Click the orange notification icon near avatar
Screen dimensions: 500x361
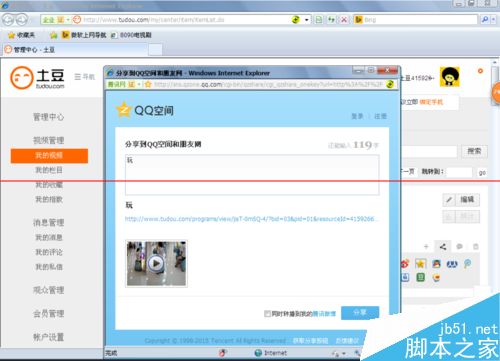(x=480, y=71)
